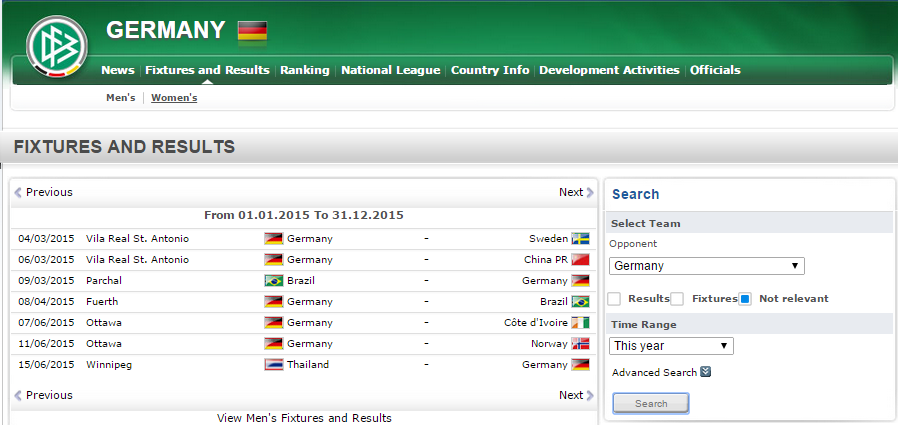This screenshot has height=425, width=898.
Task: Click the Search button
Action: click(x=651, y=403)
